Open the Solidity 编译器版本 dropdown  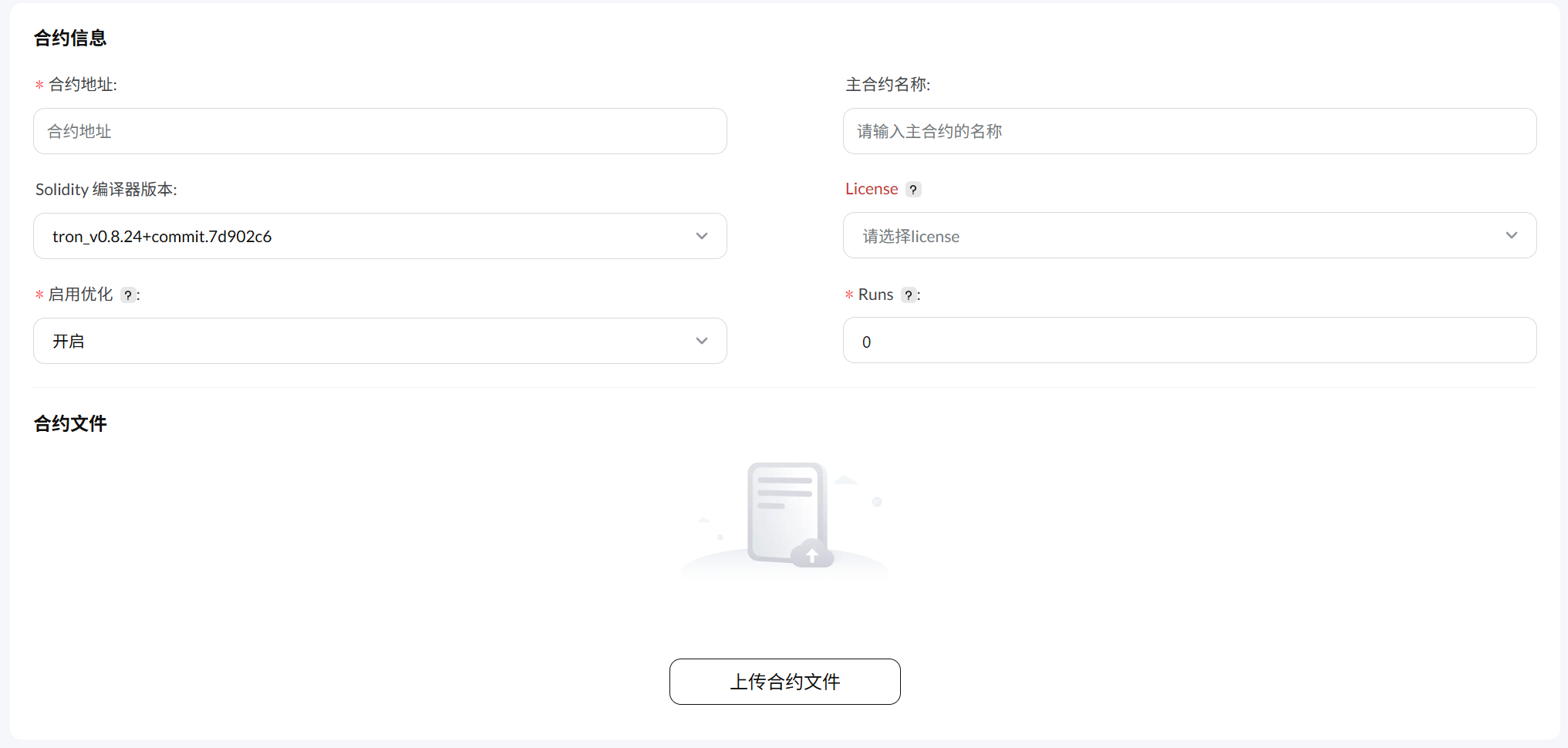[379, 236]
